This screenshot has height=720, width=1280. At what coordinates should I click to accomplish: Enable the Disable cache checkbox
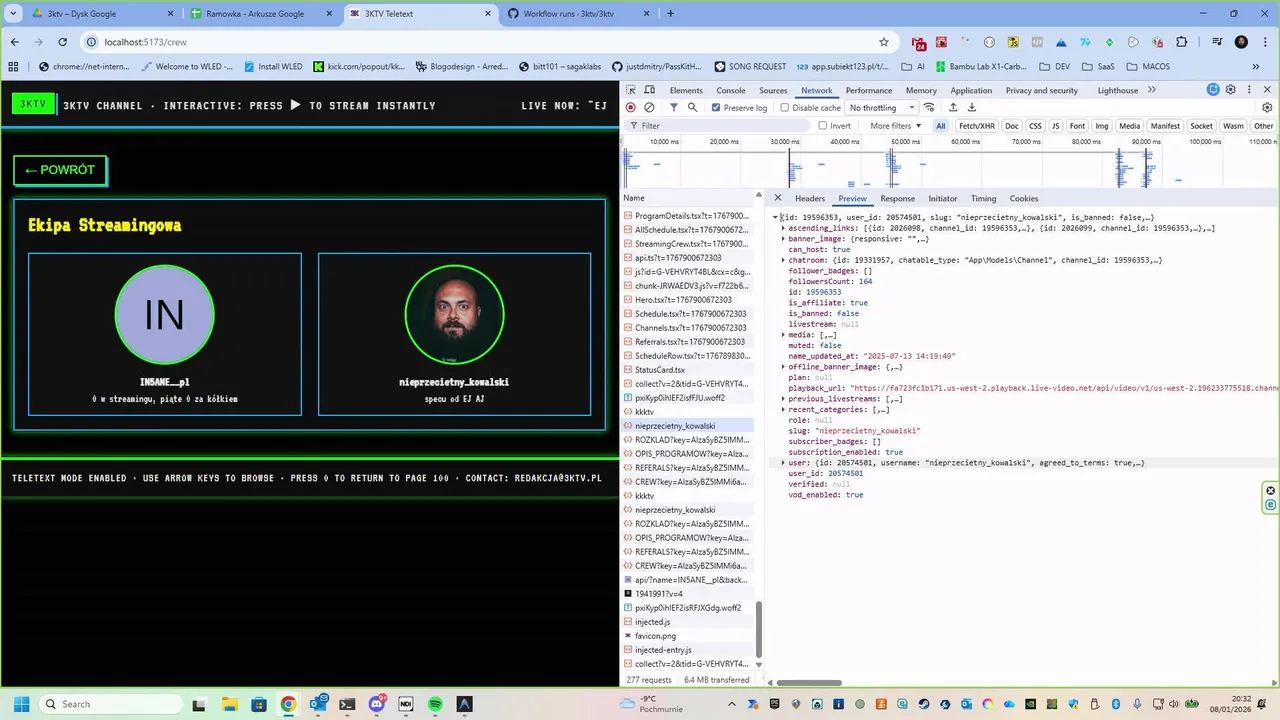tap(785, 107)
